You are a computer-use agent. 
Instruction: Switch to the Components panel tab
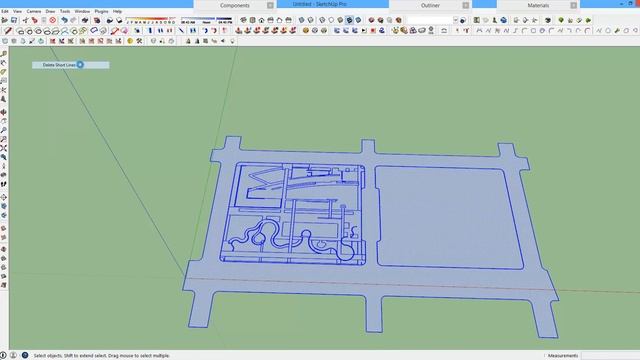point(235,5)
